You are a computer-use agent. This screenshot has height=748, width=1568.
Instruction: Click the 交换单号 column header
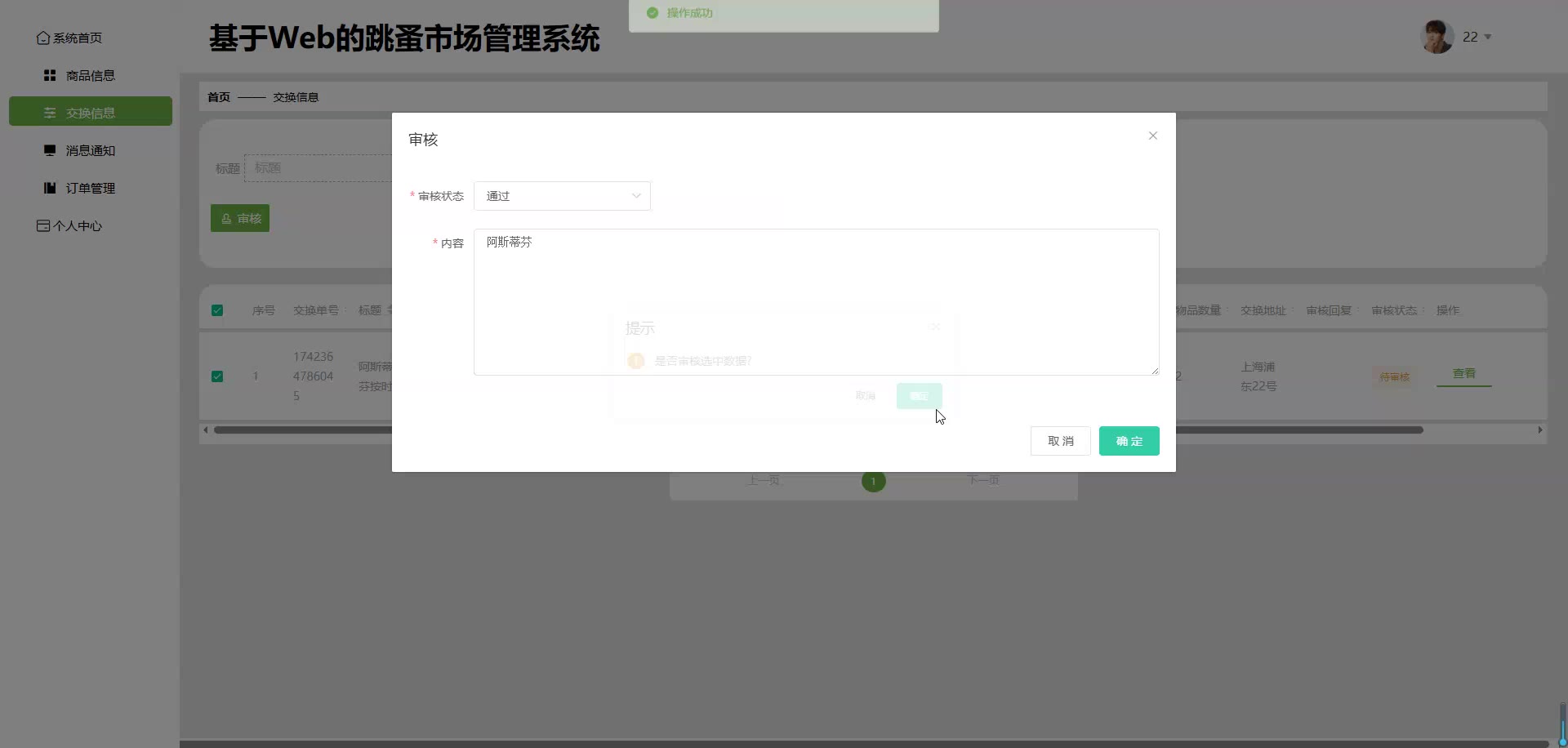click(x=316, y=310)
